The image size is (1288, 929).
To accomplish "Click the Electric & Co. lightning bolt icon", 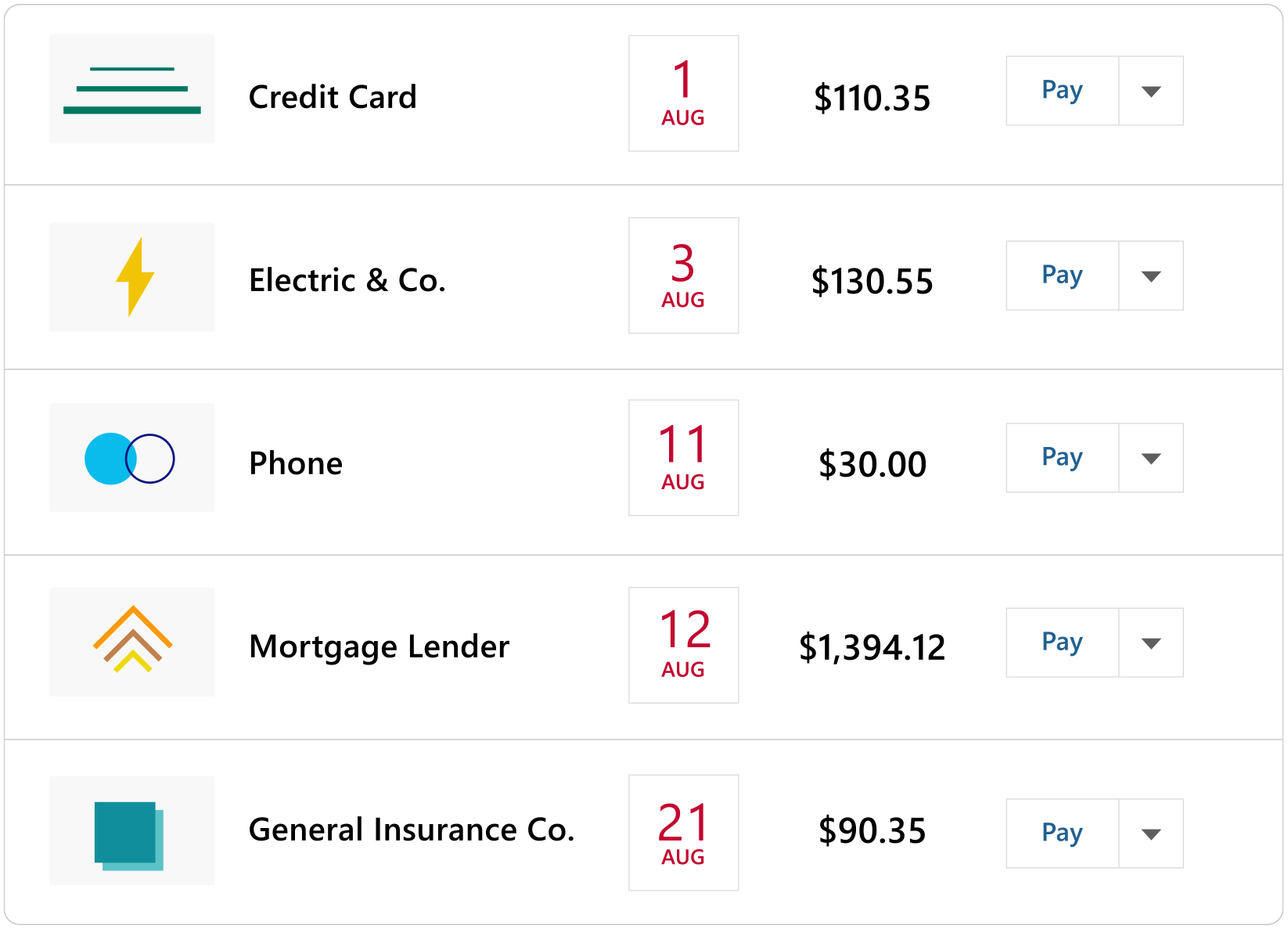I will point(134,277).
